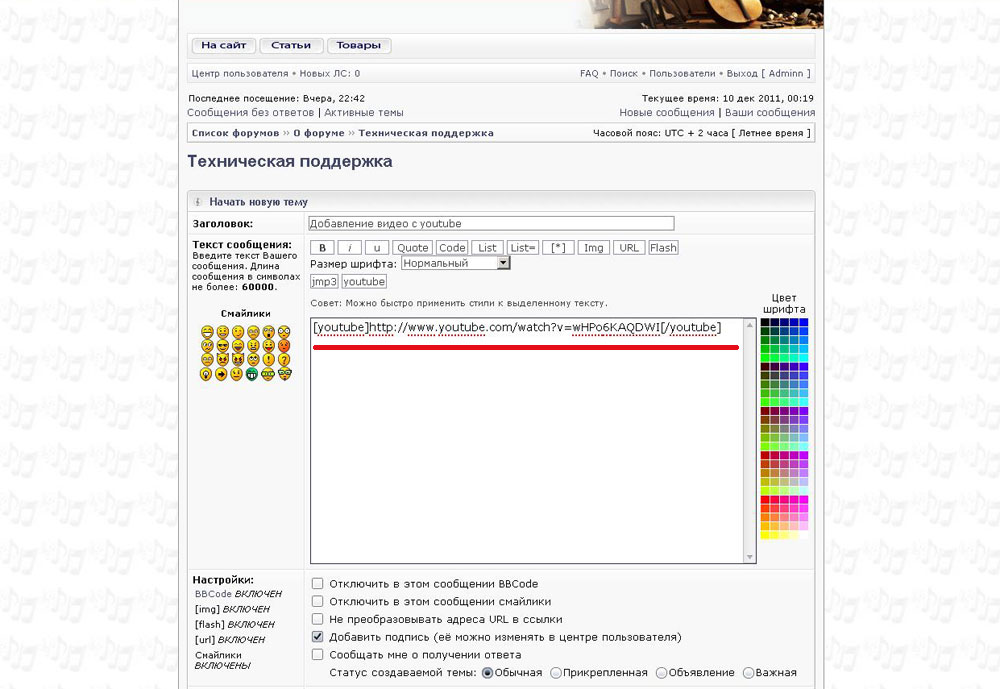
Task: Open the 'Поиск' link in header
Action: pos(623,74)
